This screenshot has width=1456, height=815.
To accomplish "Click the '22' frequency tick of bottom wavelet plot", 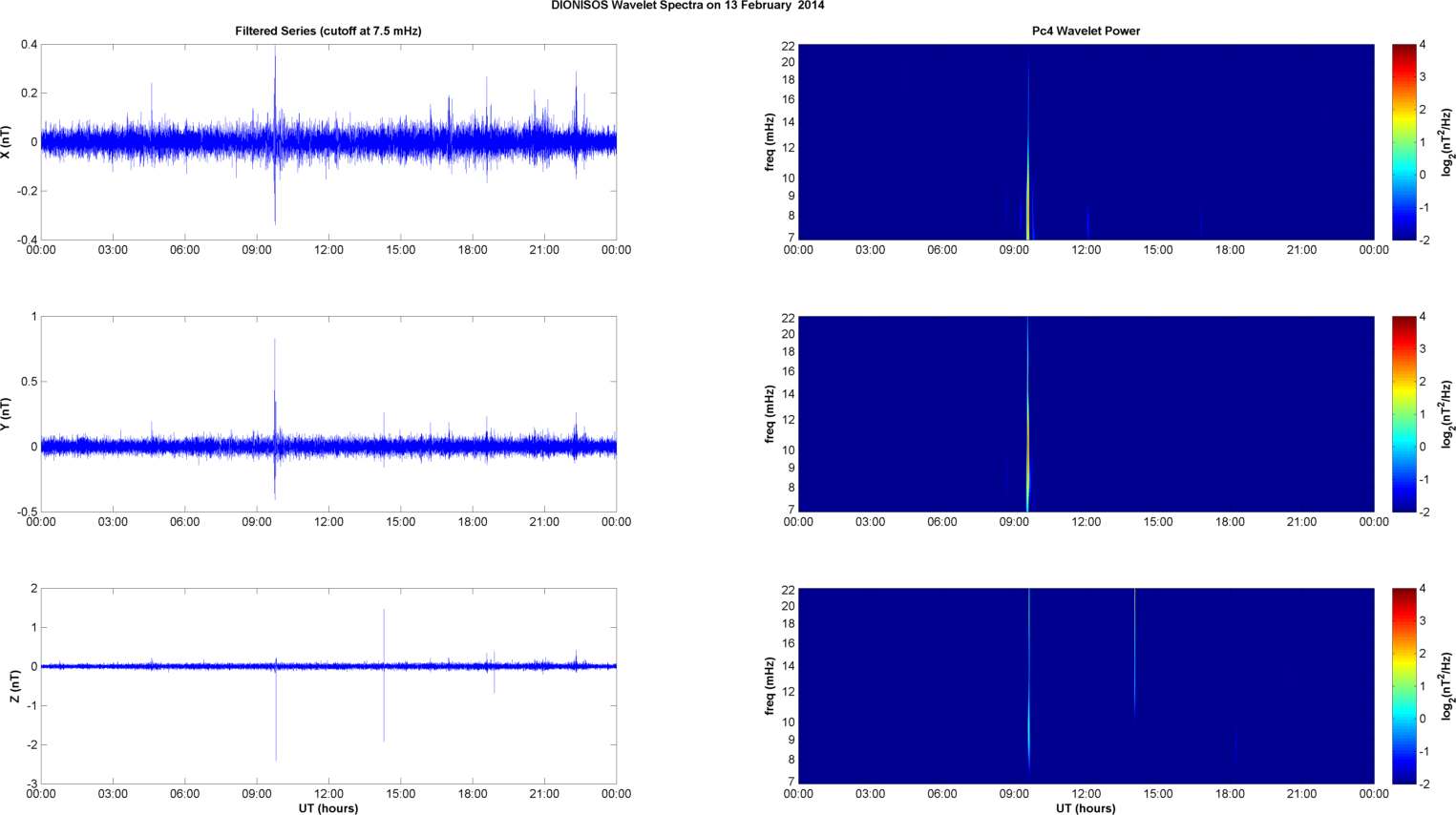I will tap(789, 589).
